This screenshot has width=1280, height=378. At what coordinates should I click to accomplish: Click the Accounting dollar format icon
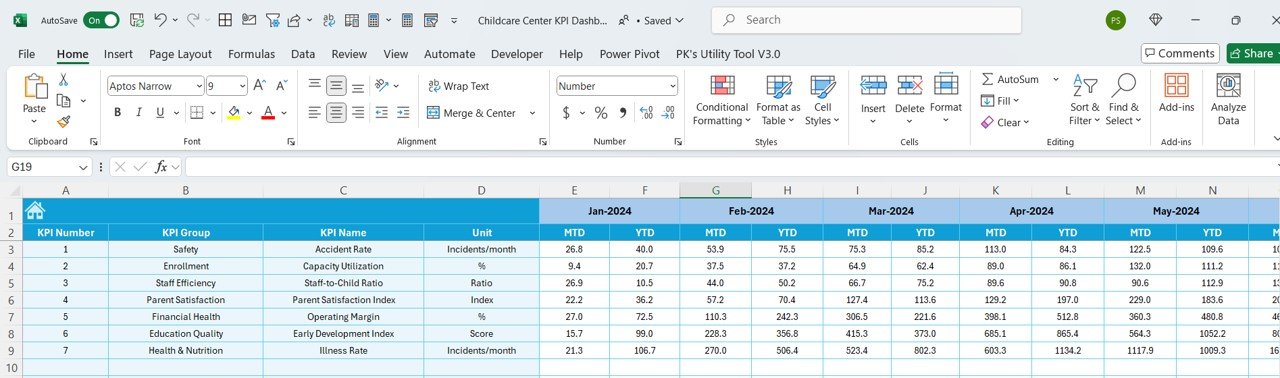(x=566, y=113)
